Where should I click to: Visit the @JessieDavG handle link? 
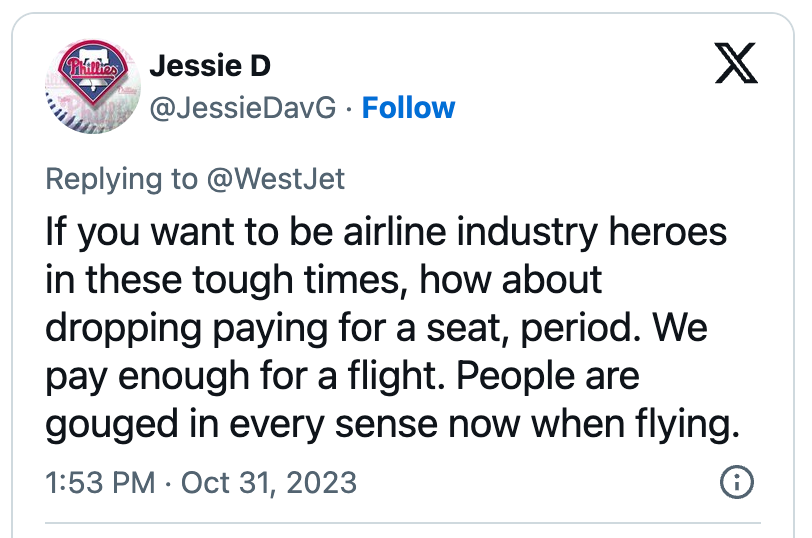tap(242, 108)
